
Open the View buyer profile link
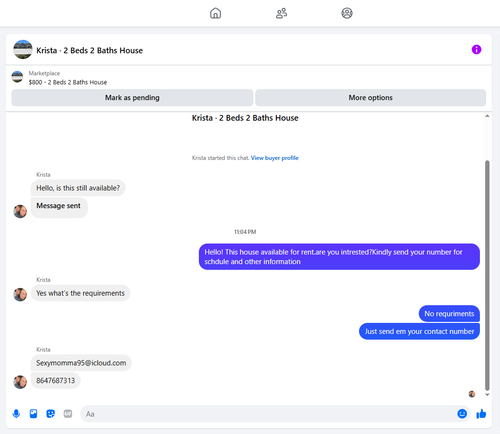(x=274, y=158)
